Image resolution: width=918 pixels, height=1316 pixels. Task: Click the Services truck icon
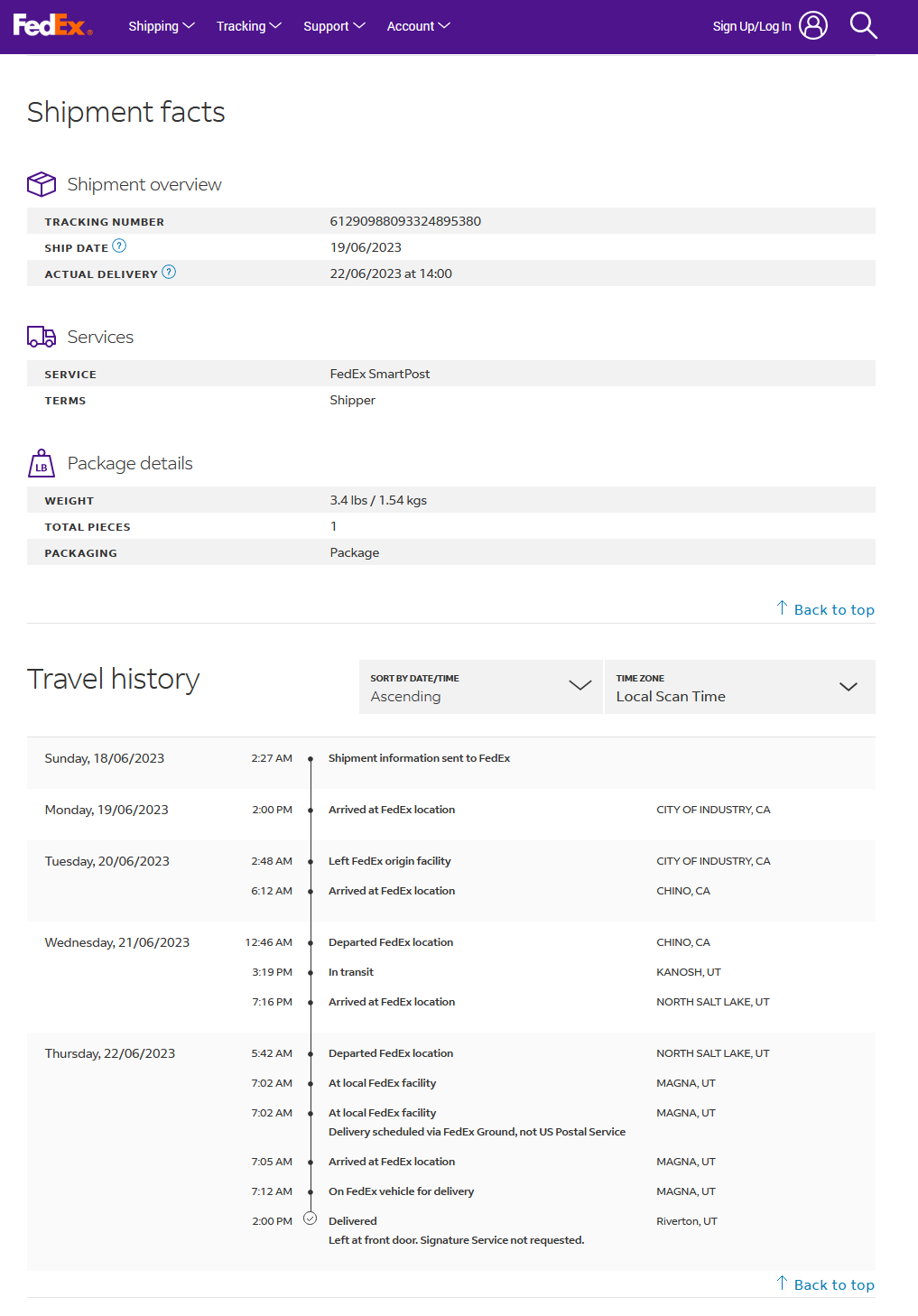(42, 337)
